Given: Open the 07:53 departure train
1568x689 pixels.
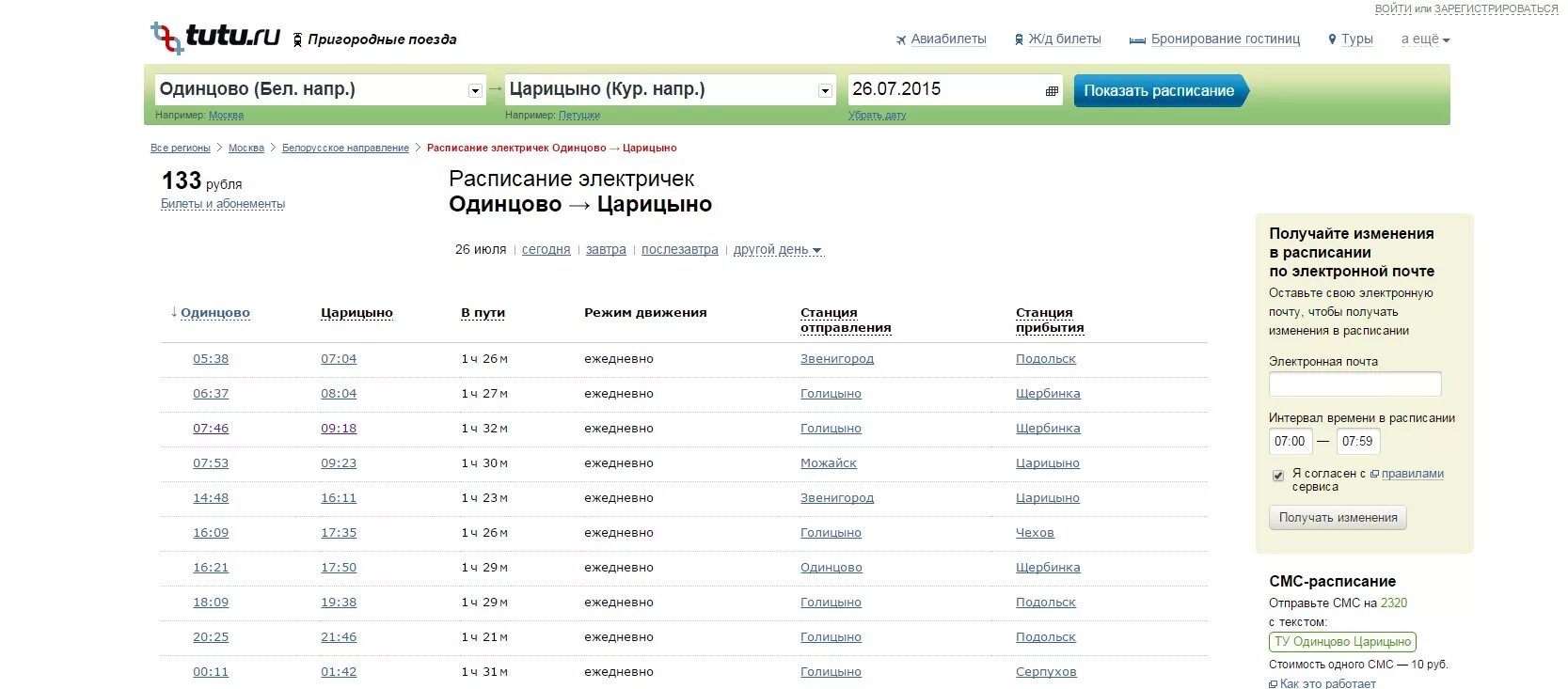Looking at the screenshot, I should (211, 463).
